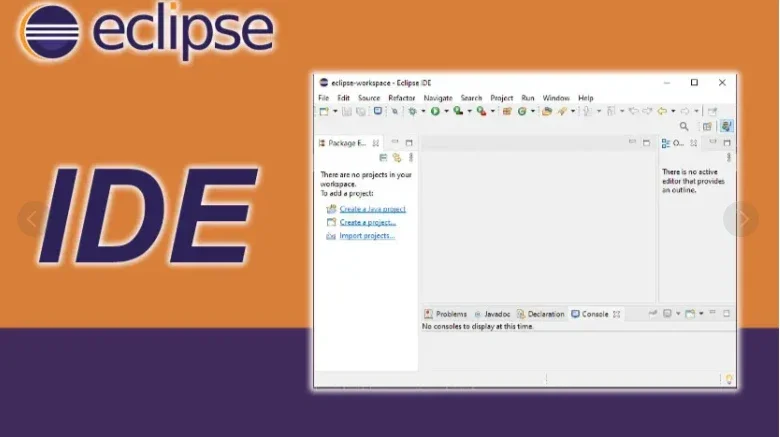Open the File menu
This screenshot has width=780, height=437.
tap(323, 98)
